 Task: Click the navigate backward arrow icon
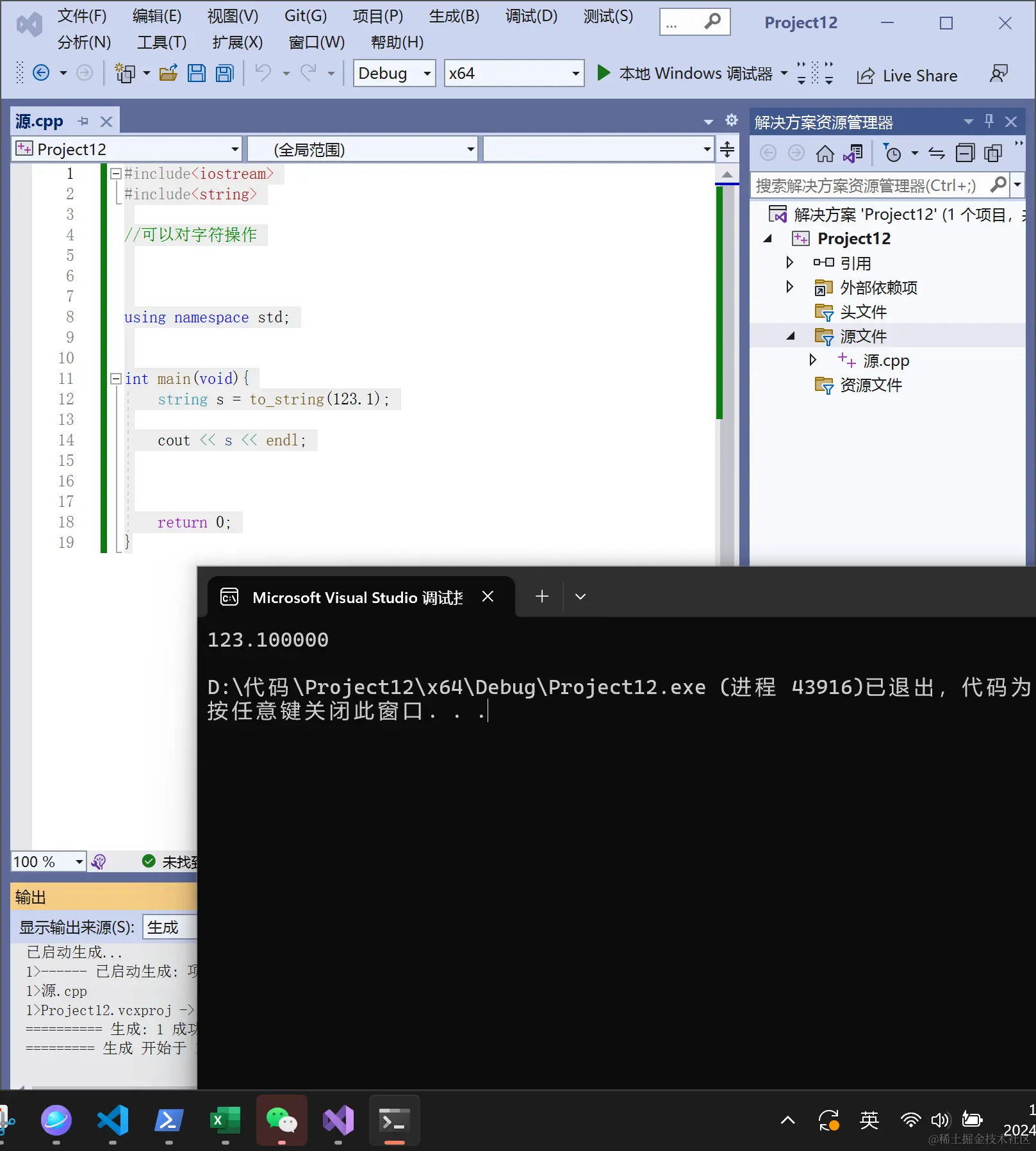click(x=41, y=73)
